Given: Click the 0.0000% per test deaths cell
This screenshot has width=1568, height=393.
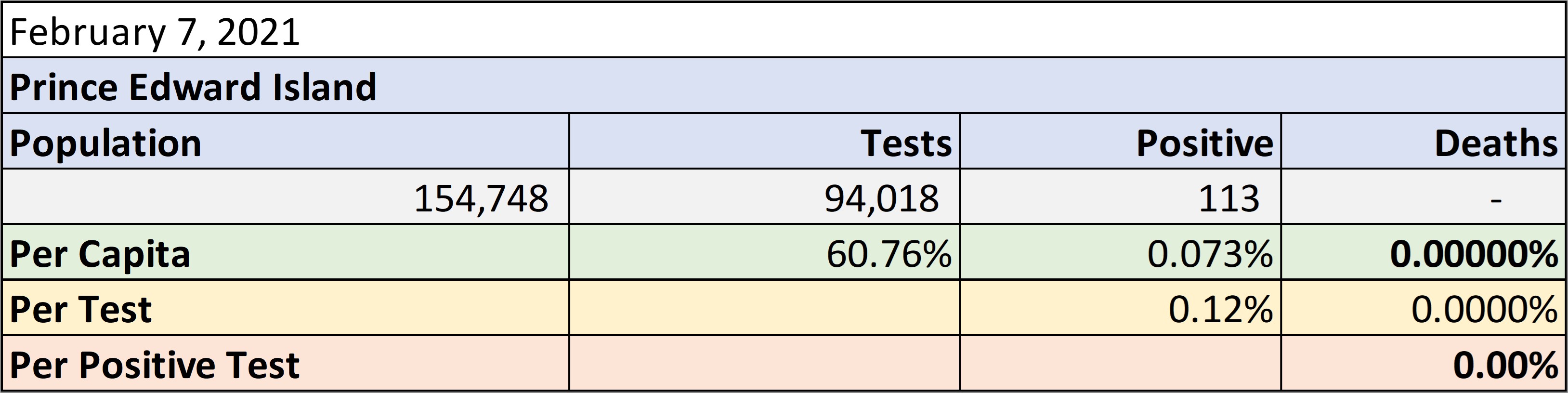Looking at the screenshot, I should [x=1424, y=308].
